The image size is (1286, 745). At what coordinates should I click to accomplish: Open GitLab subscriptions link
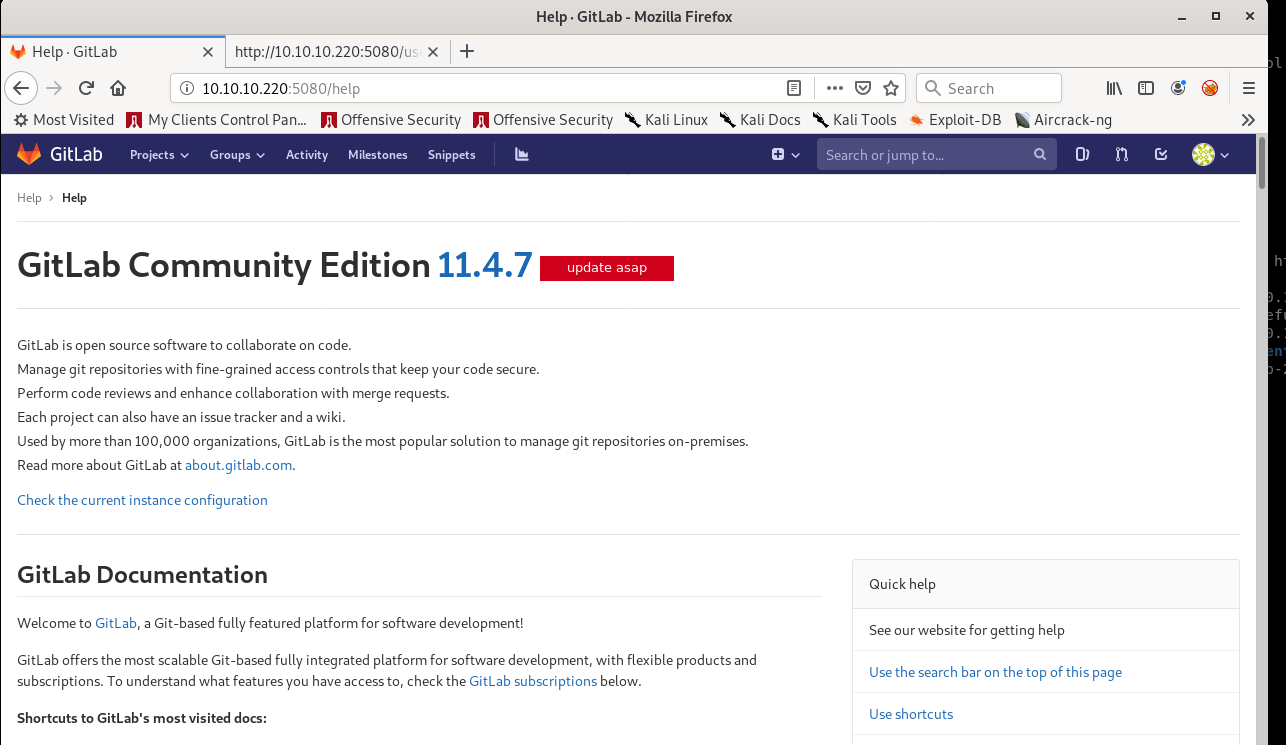[x=533, y=681]
